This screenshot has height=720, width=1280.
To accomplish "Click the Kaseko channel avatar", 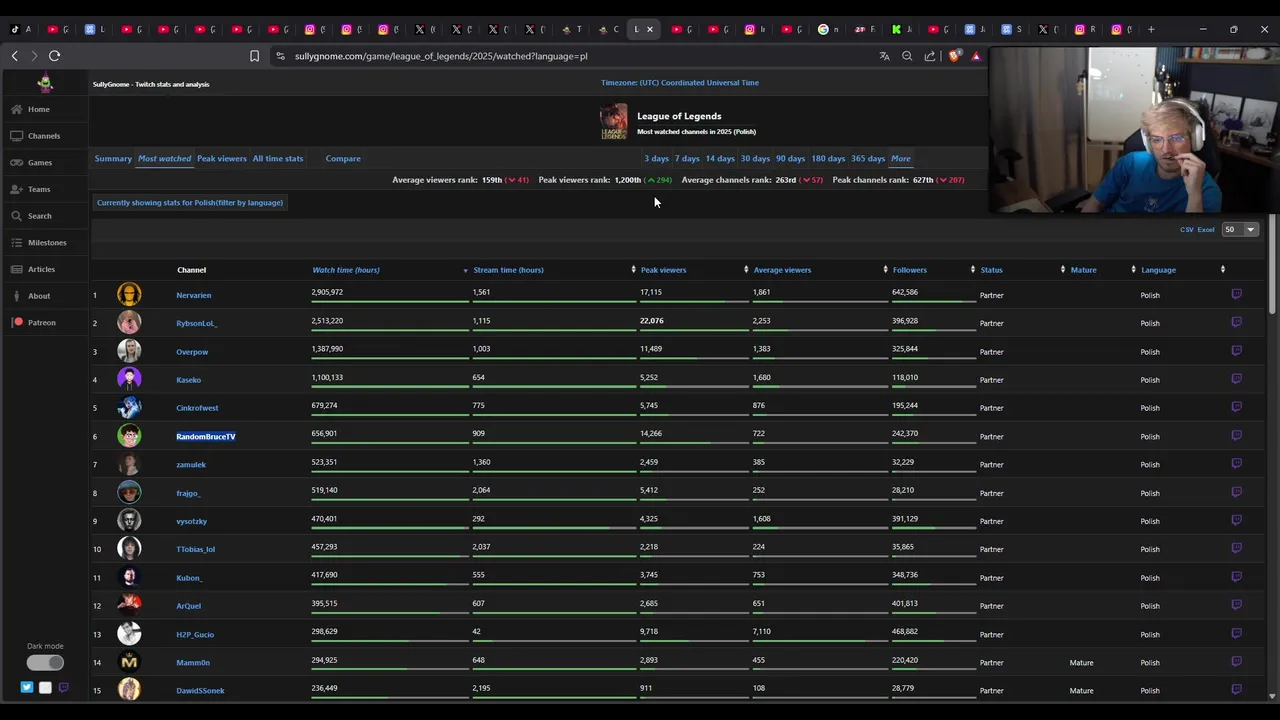I will click(x=129, y=378).
